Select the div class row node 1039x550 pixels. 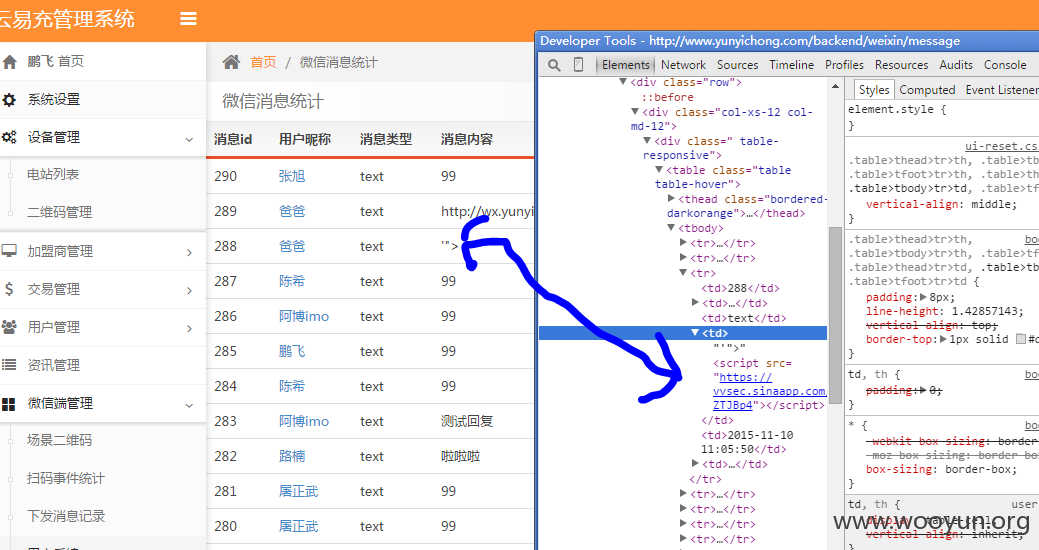tap(686, 82)
